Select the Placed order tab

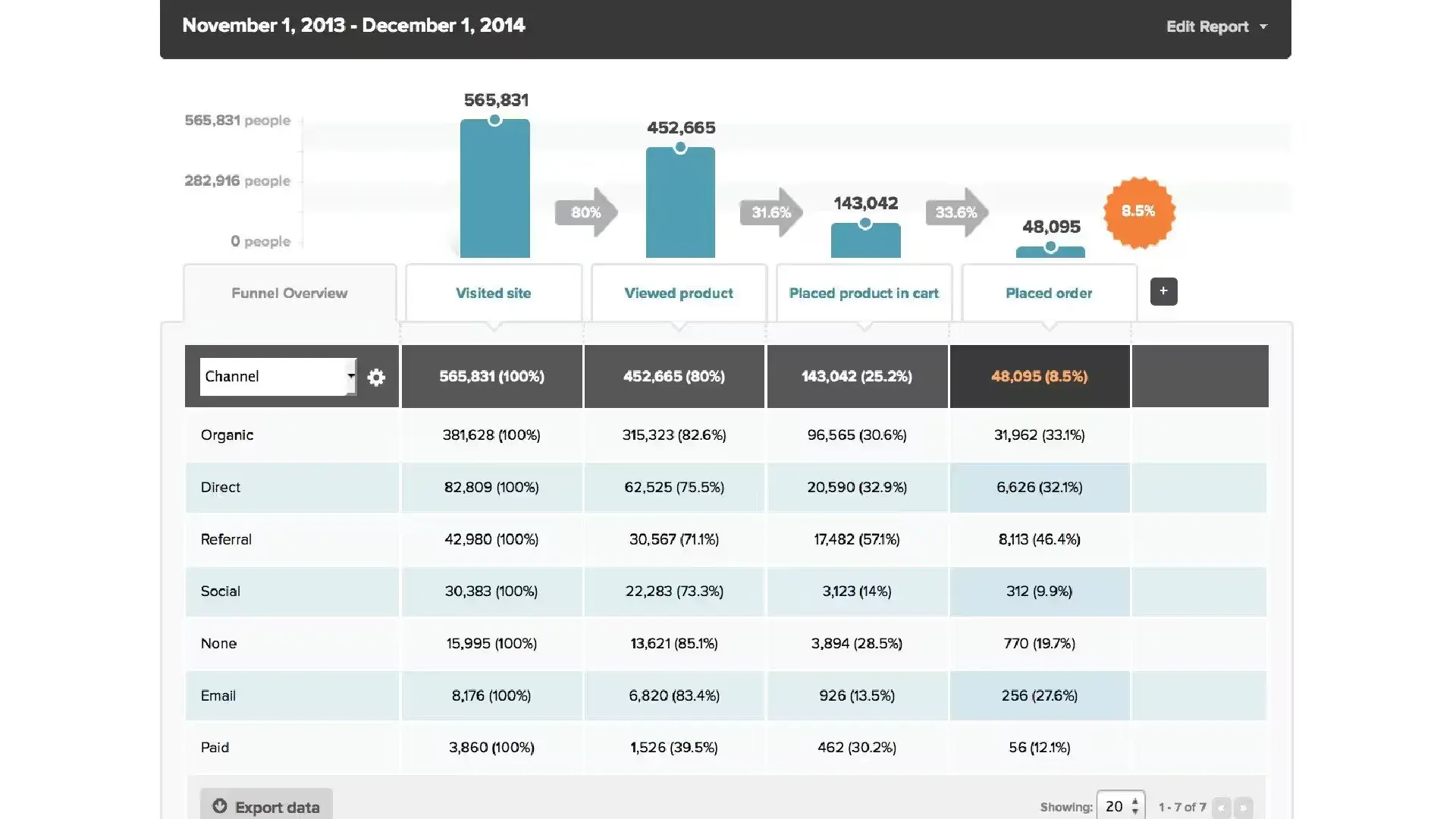(x=1049, y=293)
